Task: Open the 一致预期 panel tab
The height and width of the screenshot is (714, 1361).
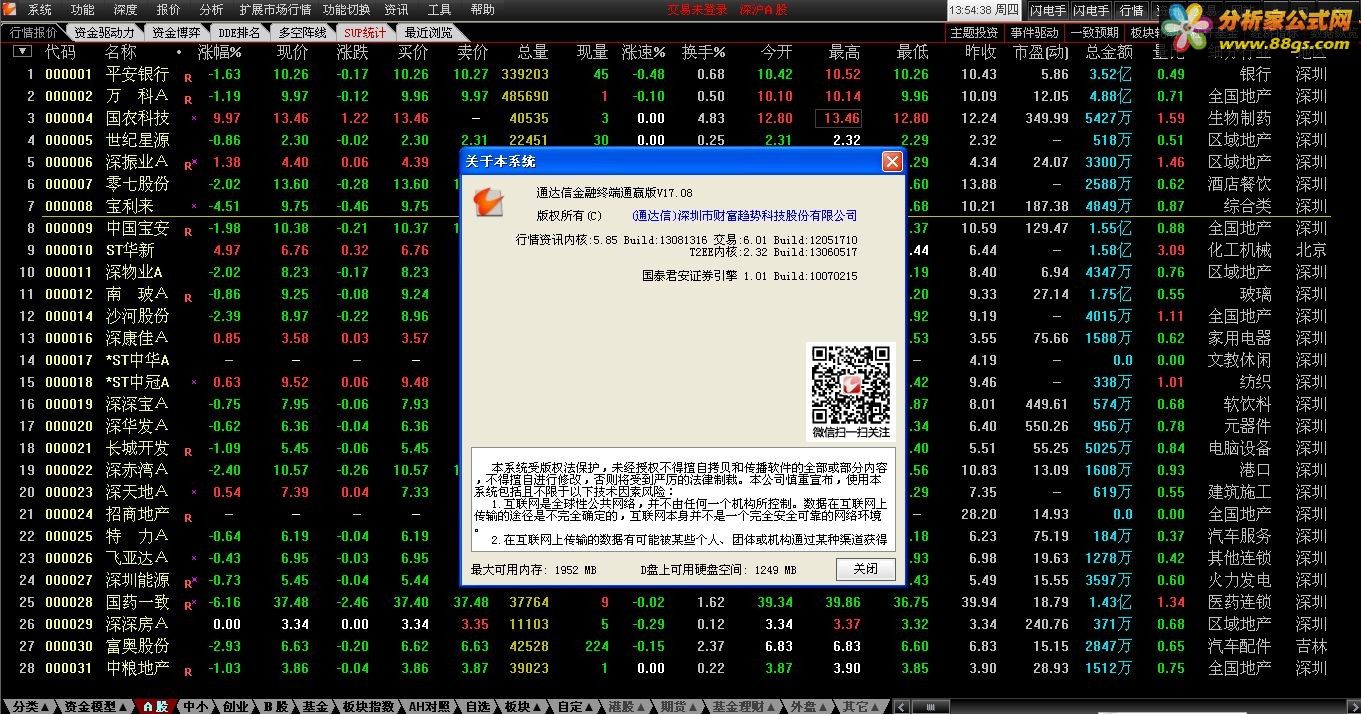Action: click(1094, 32)
